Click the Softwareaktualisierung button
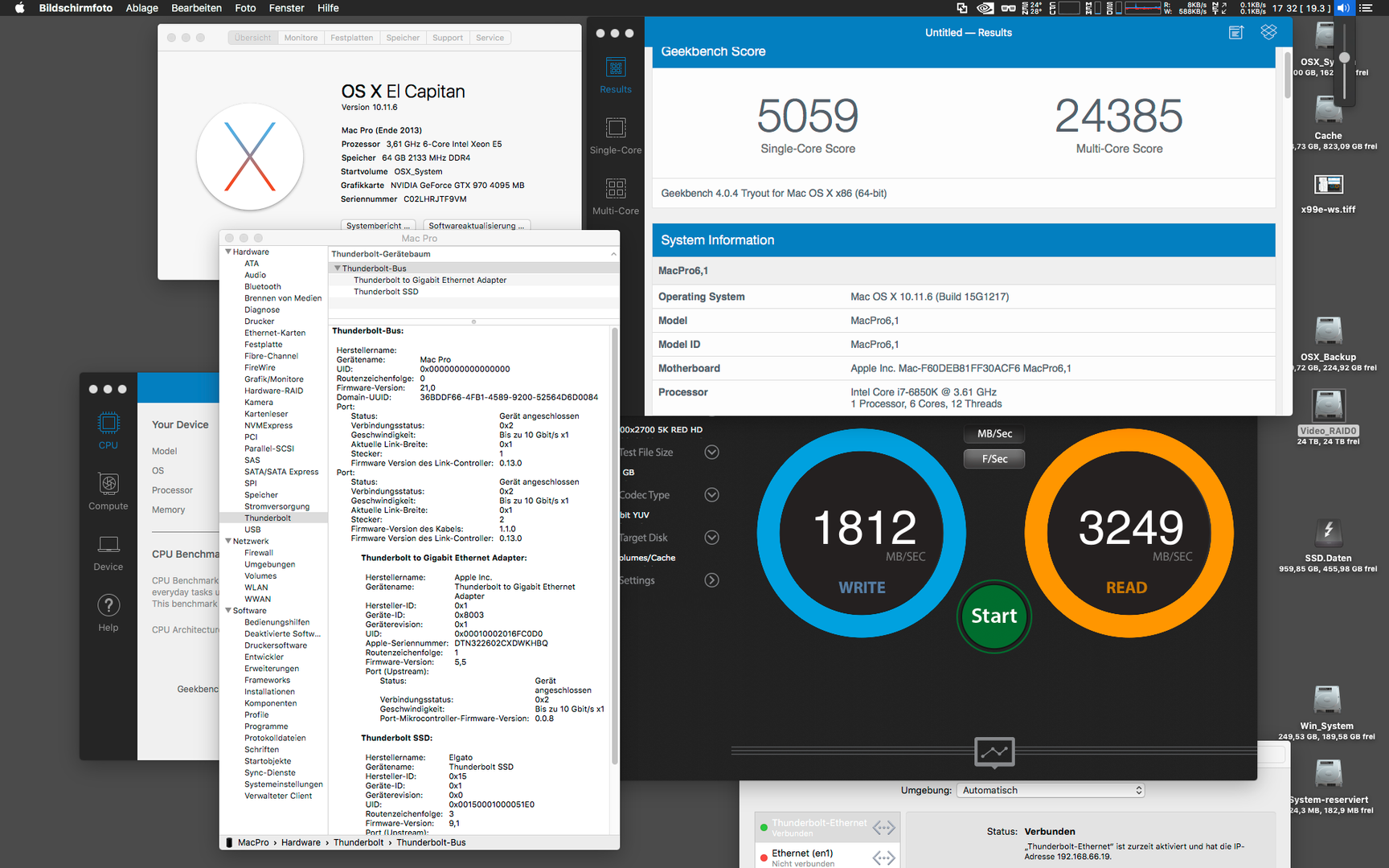This screenshot has width=1389, height=868. point(477,226)
